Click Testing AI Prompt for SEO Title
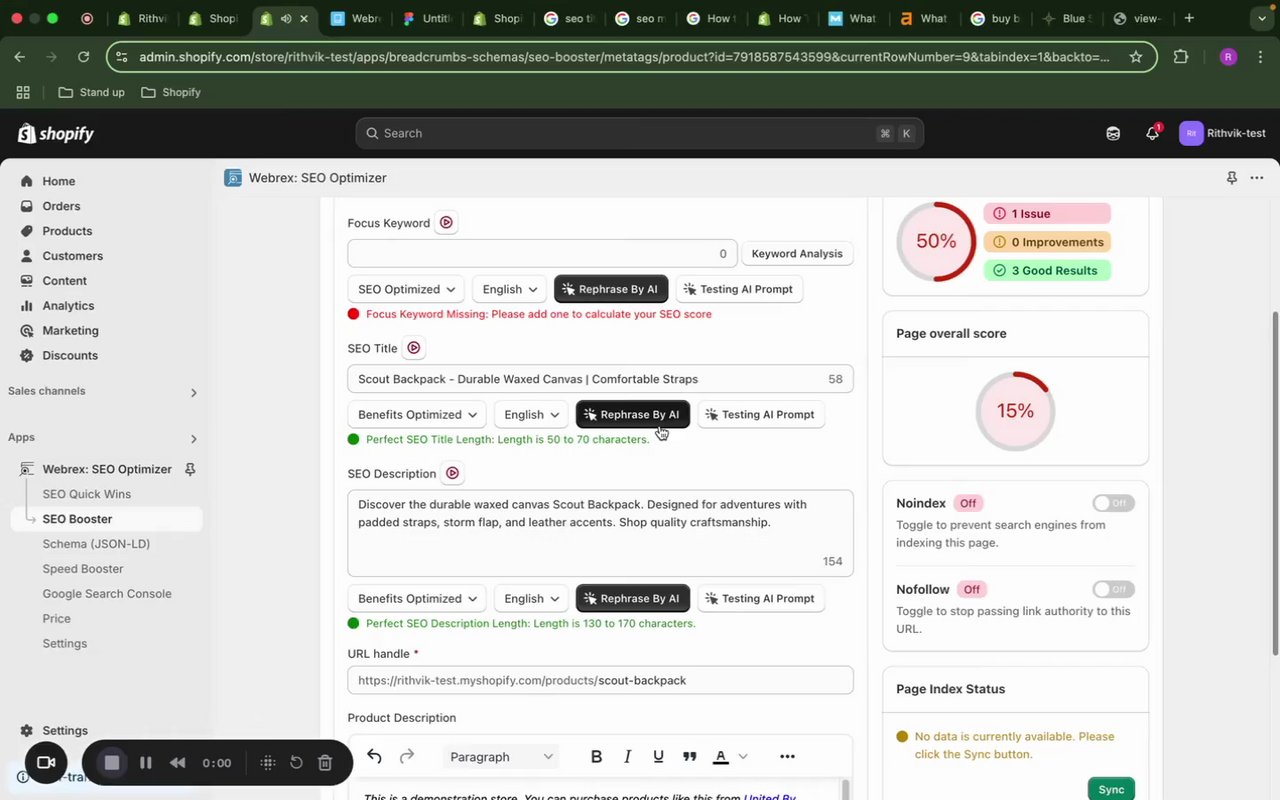The image size is (1280, 800). point(761,414)
